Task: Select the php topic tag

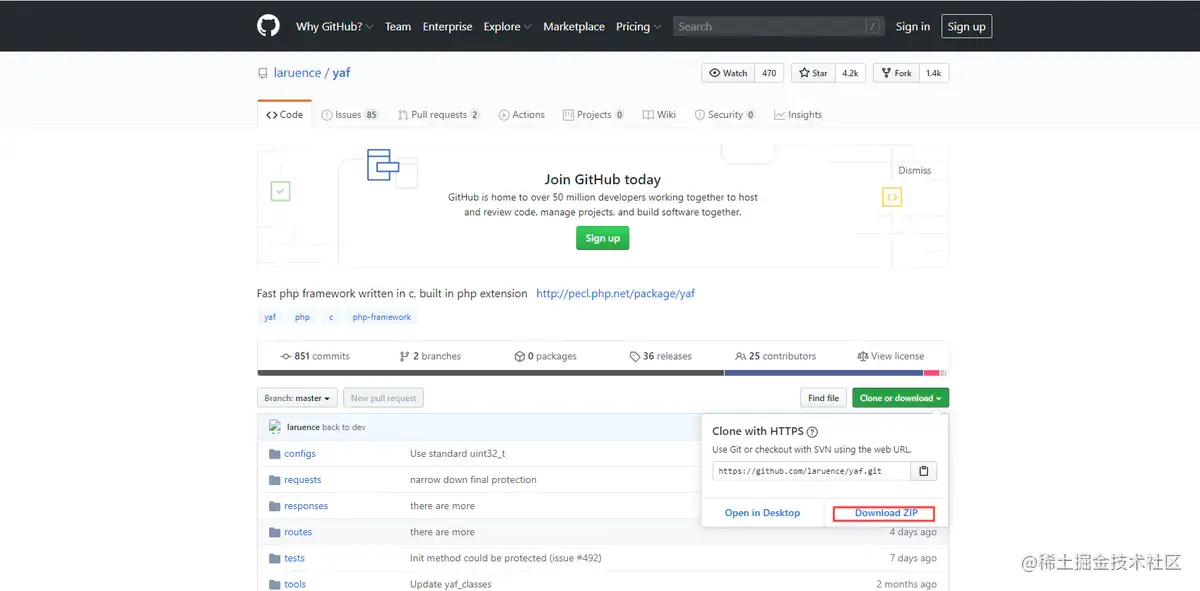Action: pyautogui.click(x=302, y=317)
